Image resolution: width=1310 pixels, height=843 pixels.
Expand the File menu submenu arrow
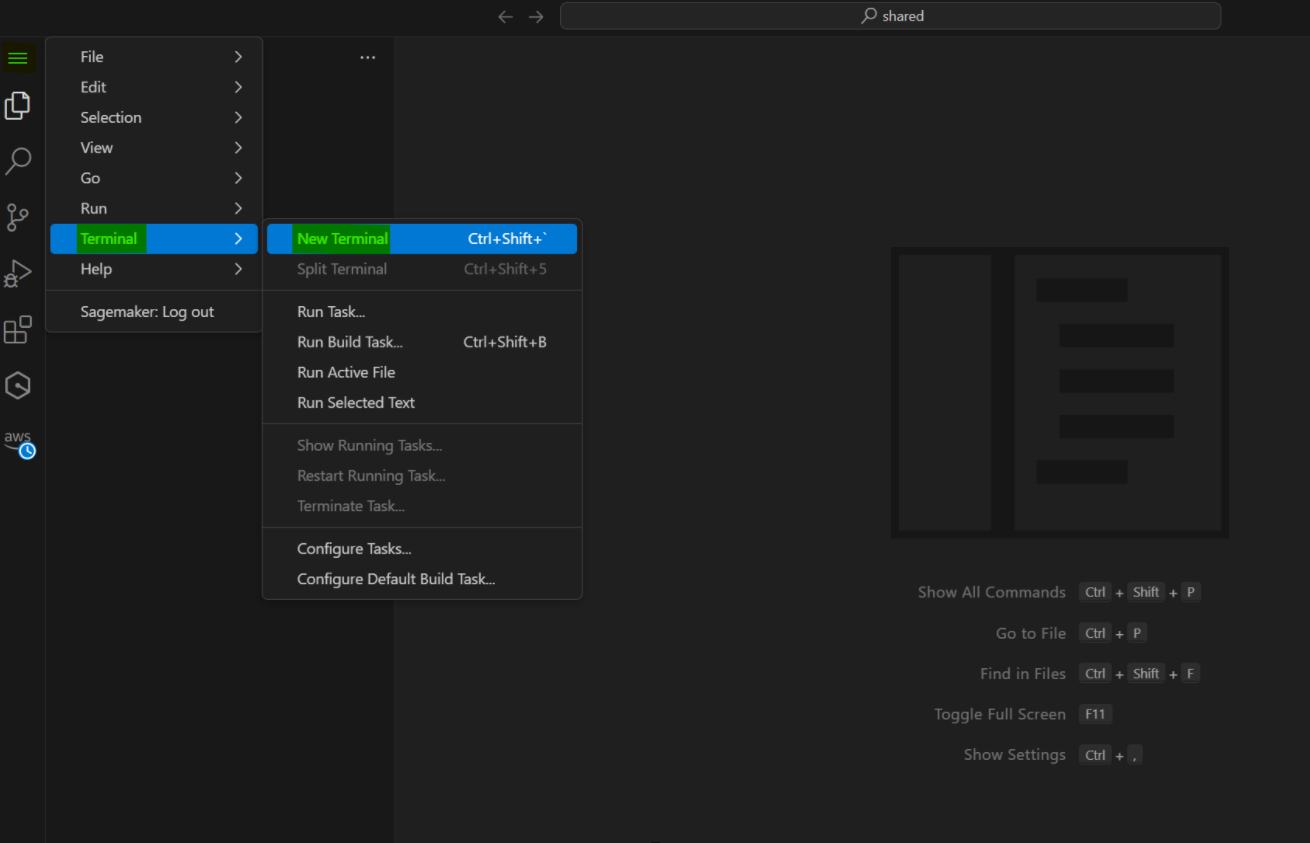238,57
